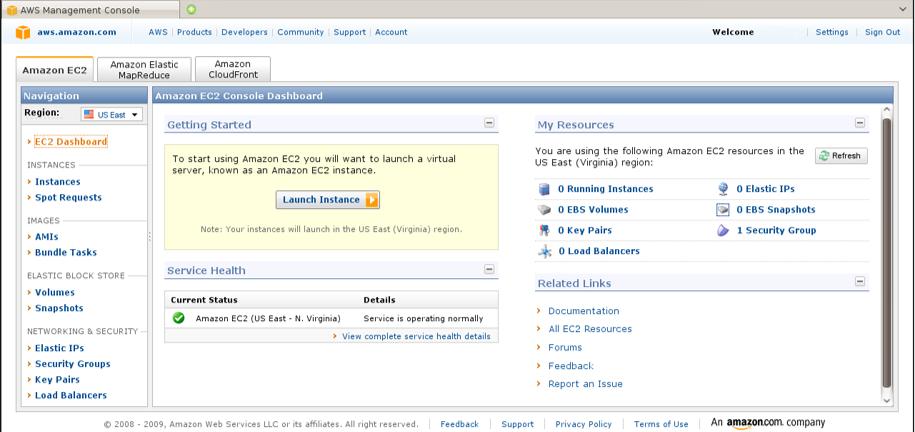
Task: Collapse the Getting Started panel
Action: click(x=489, y=123)
